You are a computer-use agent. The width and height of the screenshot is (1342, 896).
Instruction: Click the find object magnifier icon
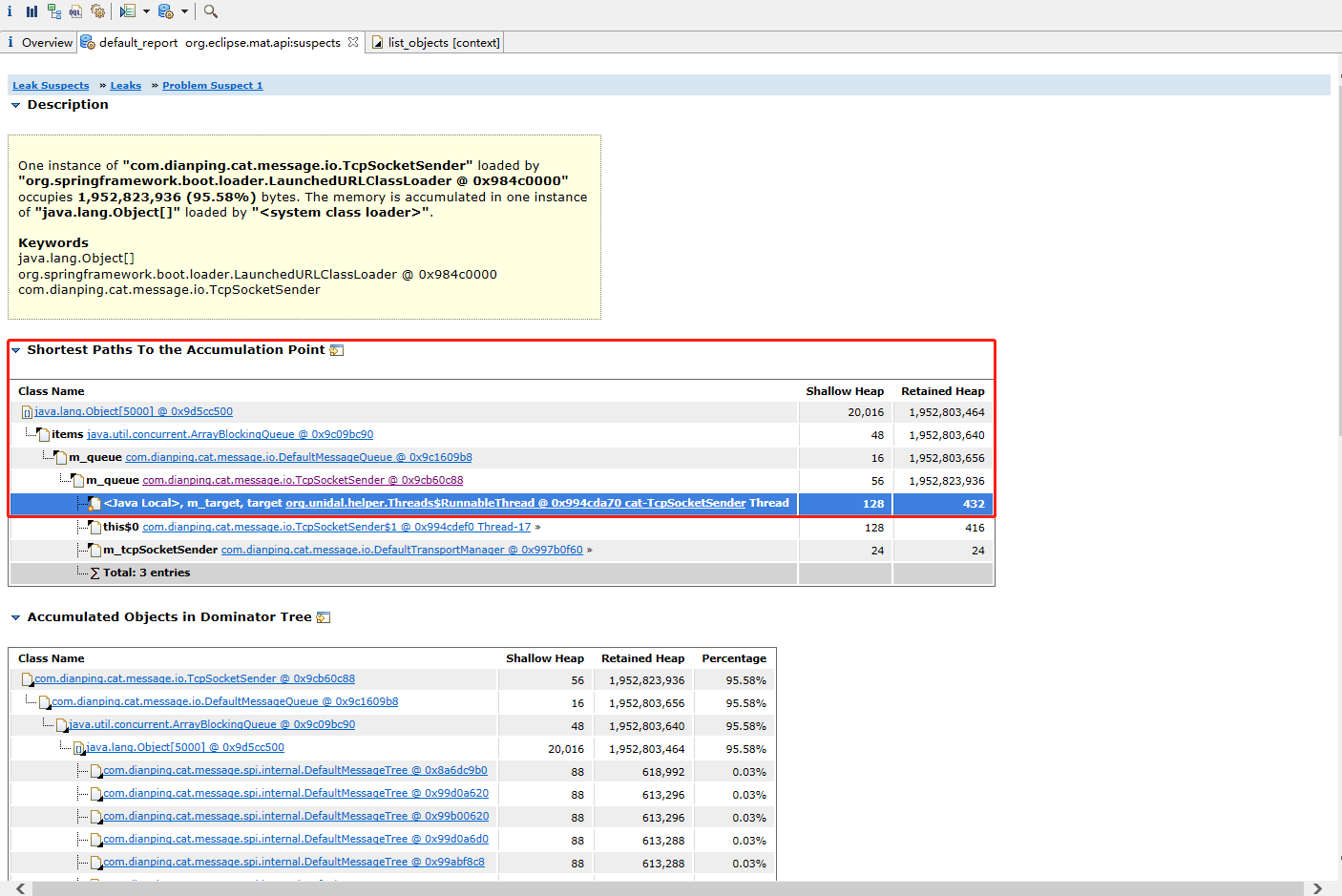[x=211, y=11]
